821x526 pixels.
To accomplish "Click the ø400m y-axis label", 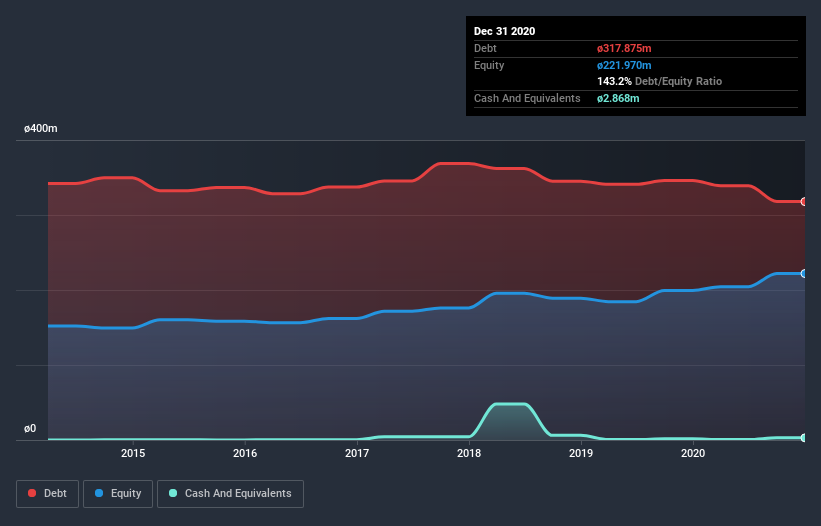I will 41,129.
